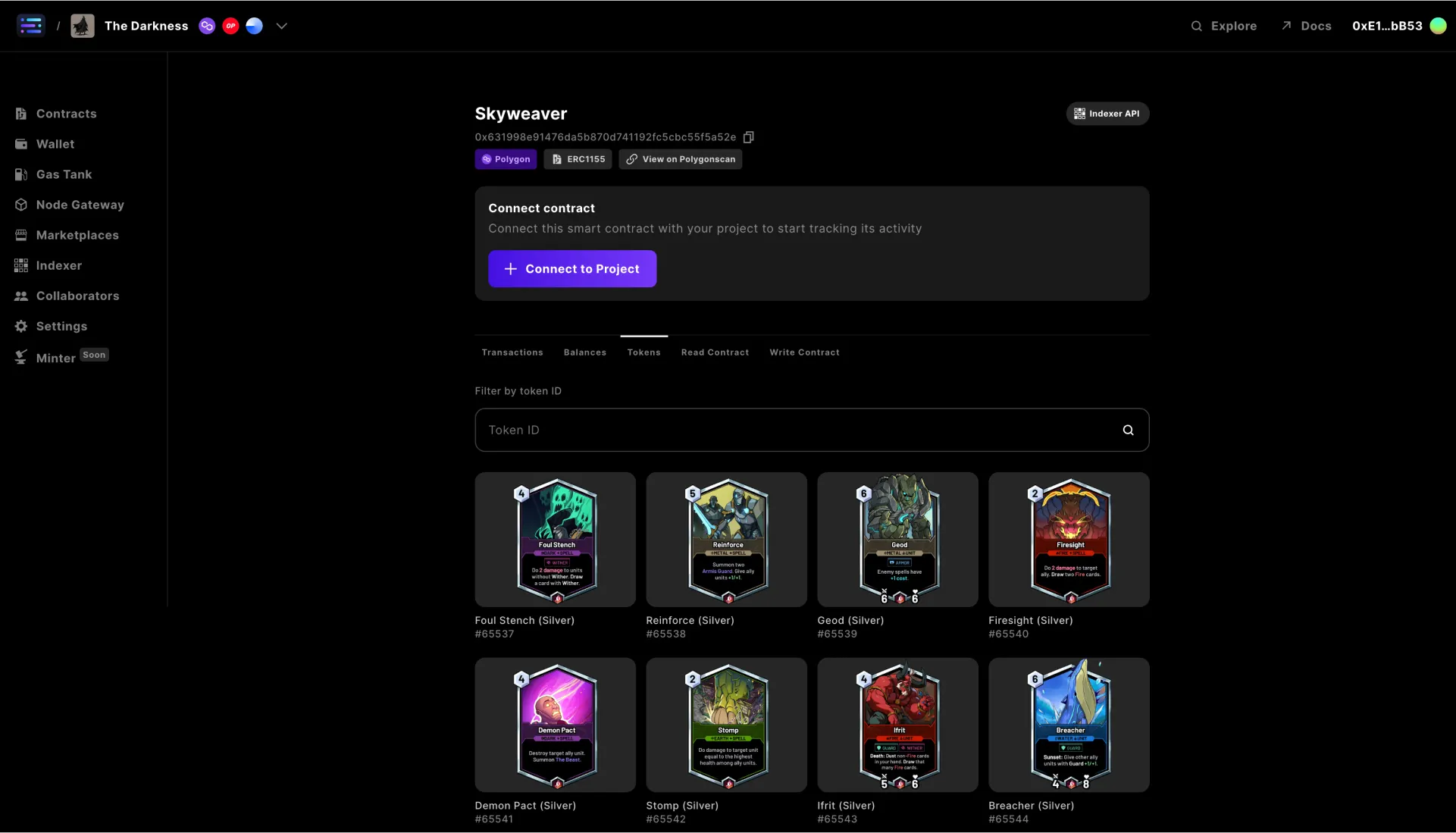This screenshot has height=833, width=1456.
Task: Select the Transactions tab
Action: 512,352
